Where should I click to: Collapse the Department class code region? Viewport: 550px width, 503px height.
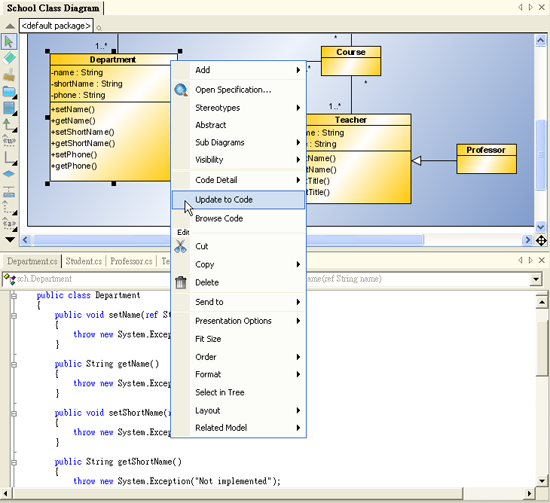pos(14,296)
